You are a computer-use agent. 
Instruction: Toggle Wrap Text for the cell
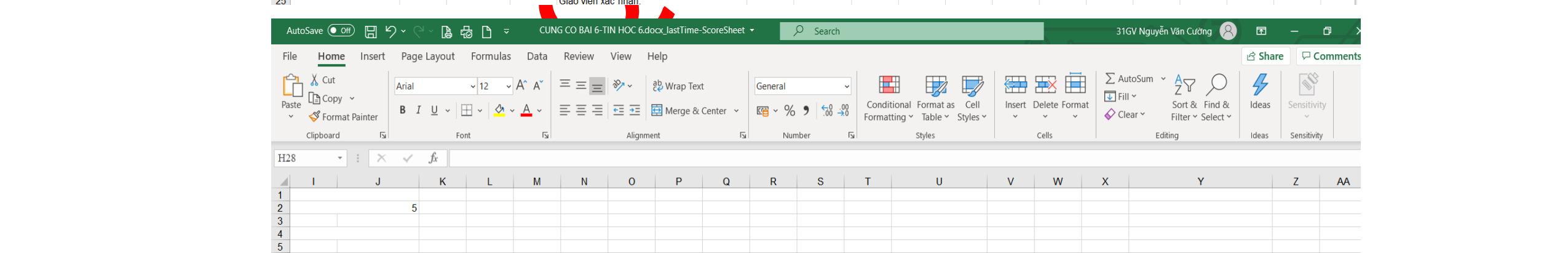point(678,86)
